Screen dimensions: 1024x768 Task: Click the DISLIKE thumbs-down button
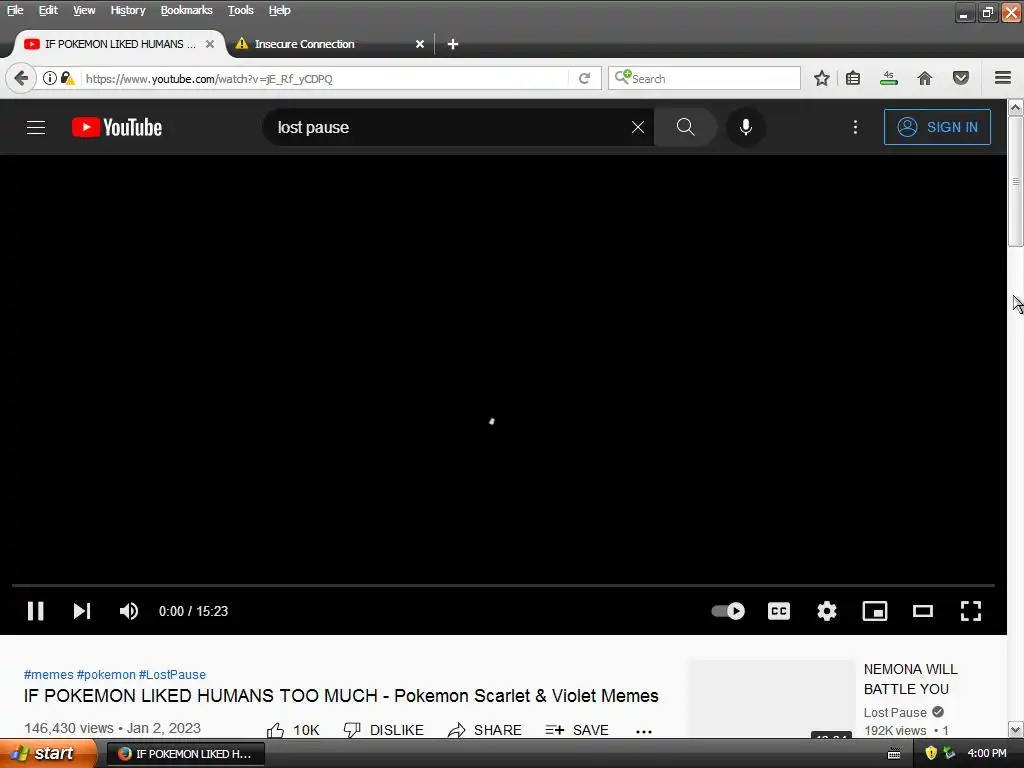[384, 730]
